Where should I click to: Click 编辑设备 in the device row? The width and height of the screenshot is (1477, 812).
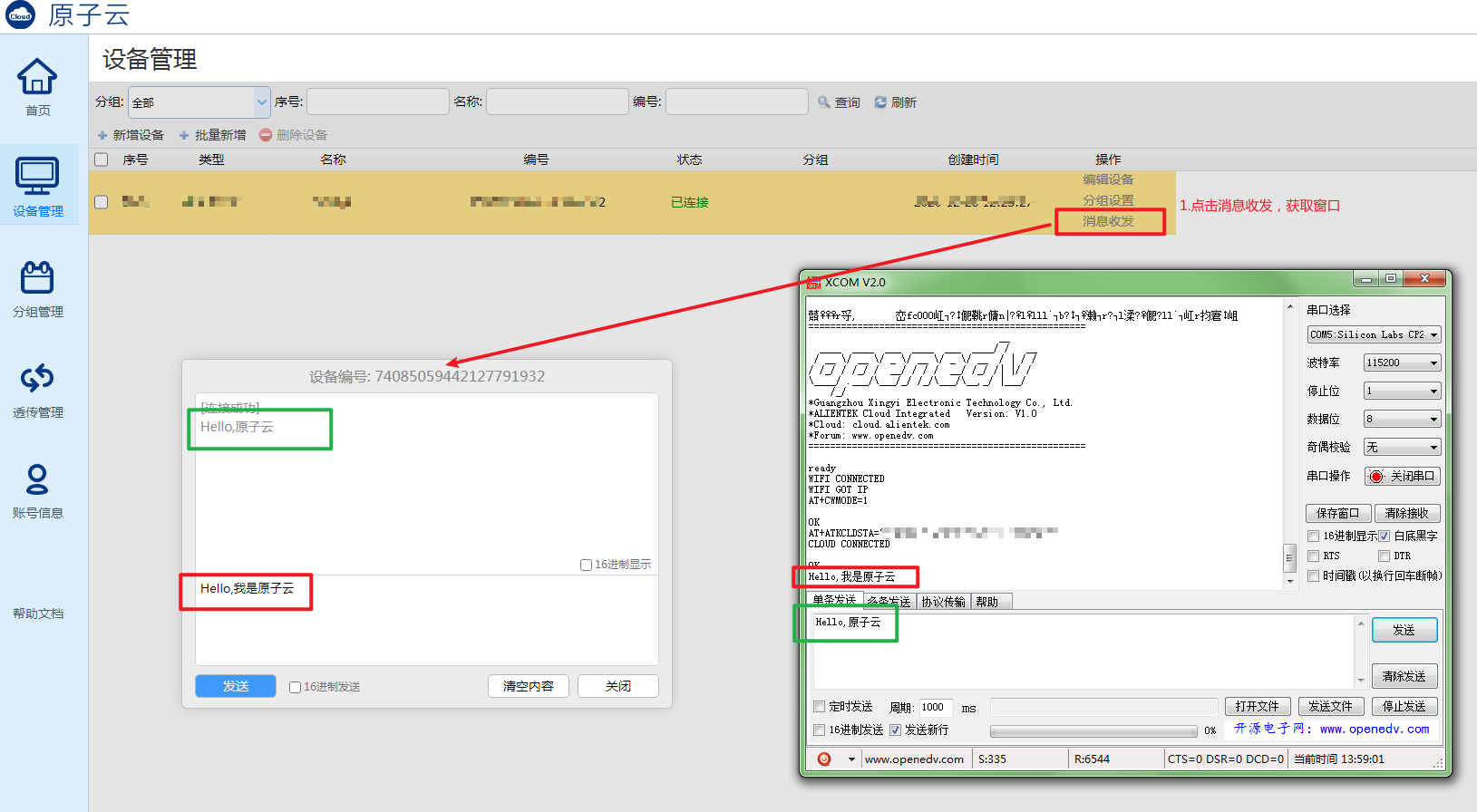click(x=1108, y=179)
